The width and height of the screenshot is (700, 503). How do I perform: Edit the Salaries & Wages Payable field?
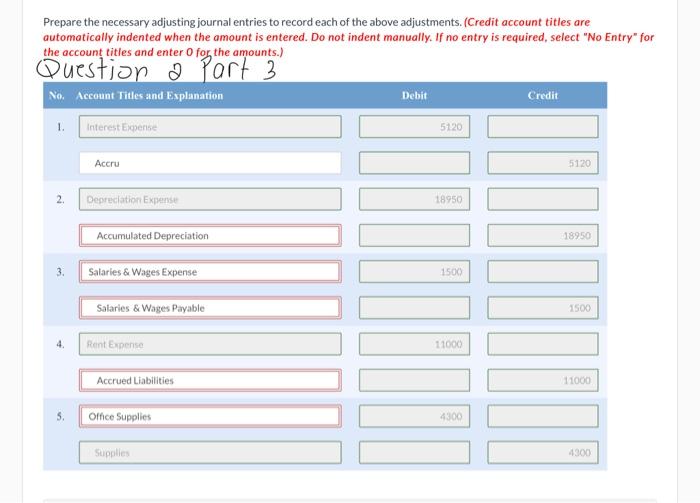(x=210, y=308)
